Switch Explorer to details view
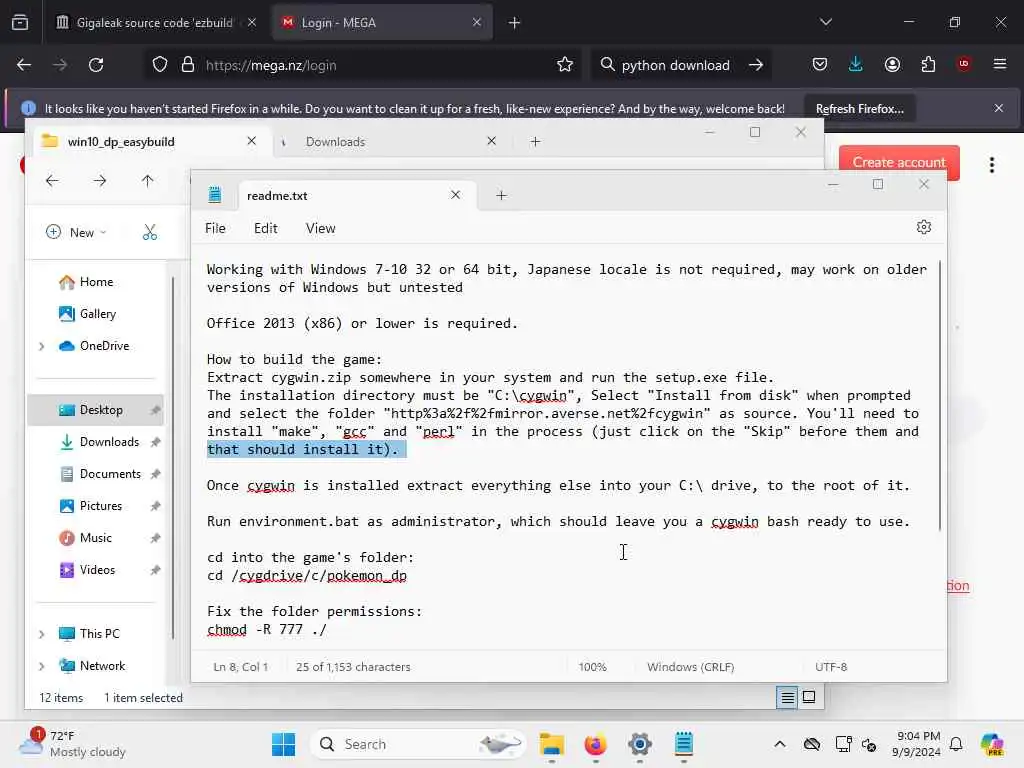Viewport: 1024px width, 768px height. coord(788,698)
